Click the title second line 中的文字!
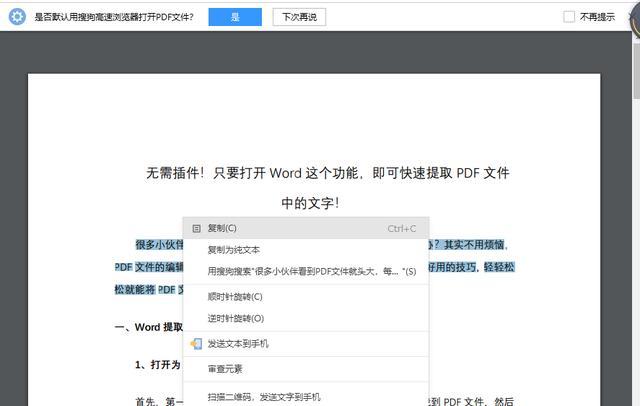640x406 pixels. (x=310, y=203)
